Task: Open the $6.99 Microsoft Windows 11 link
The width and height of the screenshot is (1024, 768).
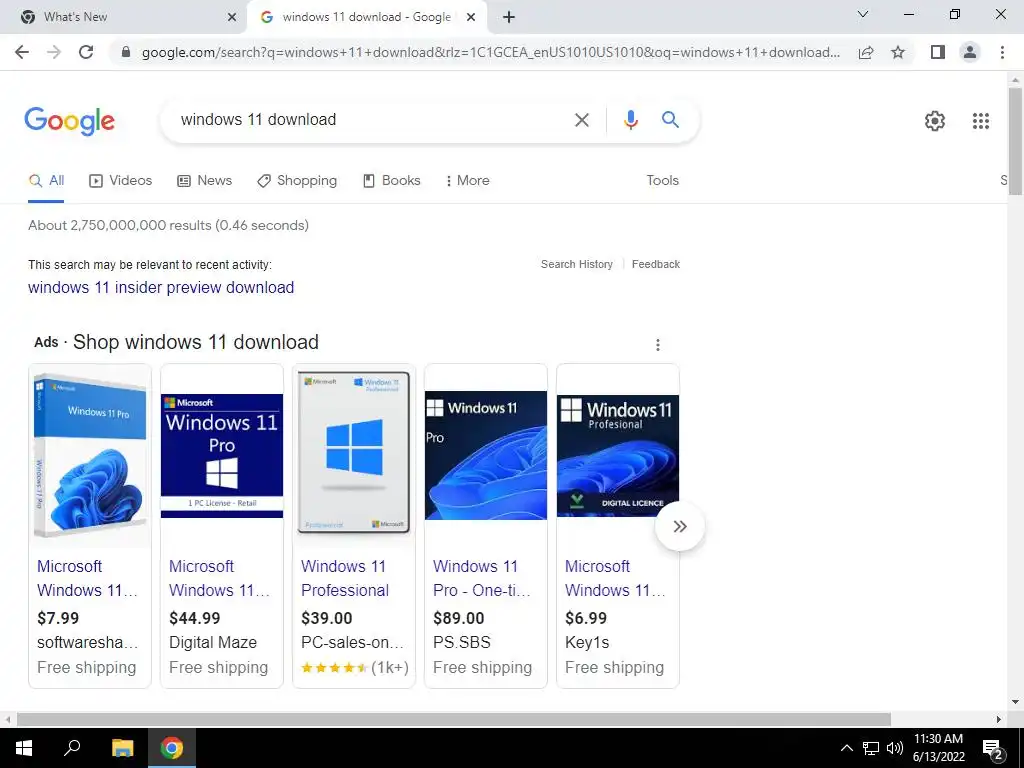Action: coord(615,579)
